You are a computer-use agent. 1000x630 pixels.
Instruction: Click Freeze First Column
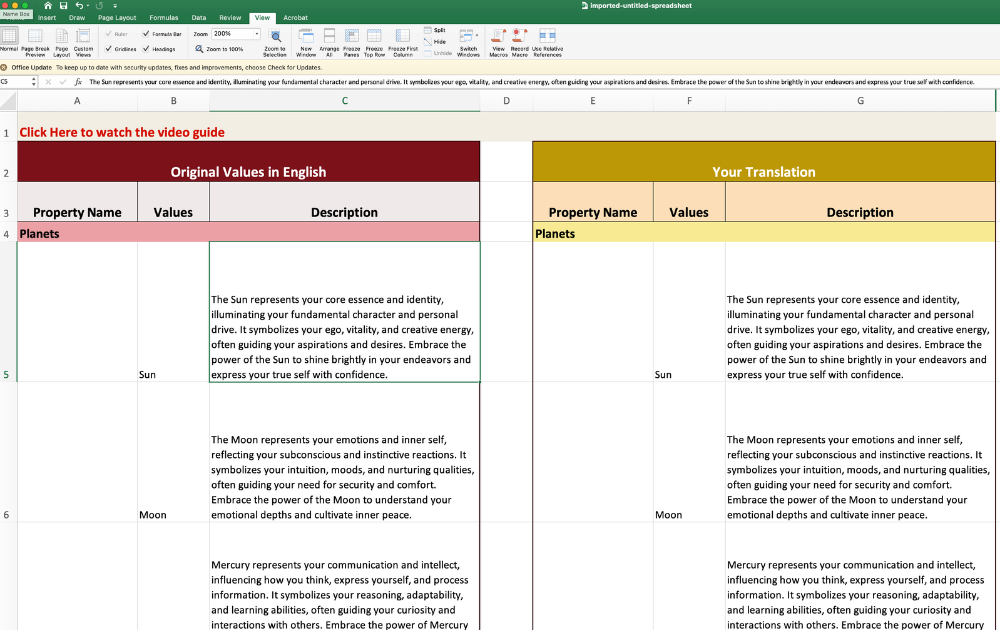(x=403, y=43)
